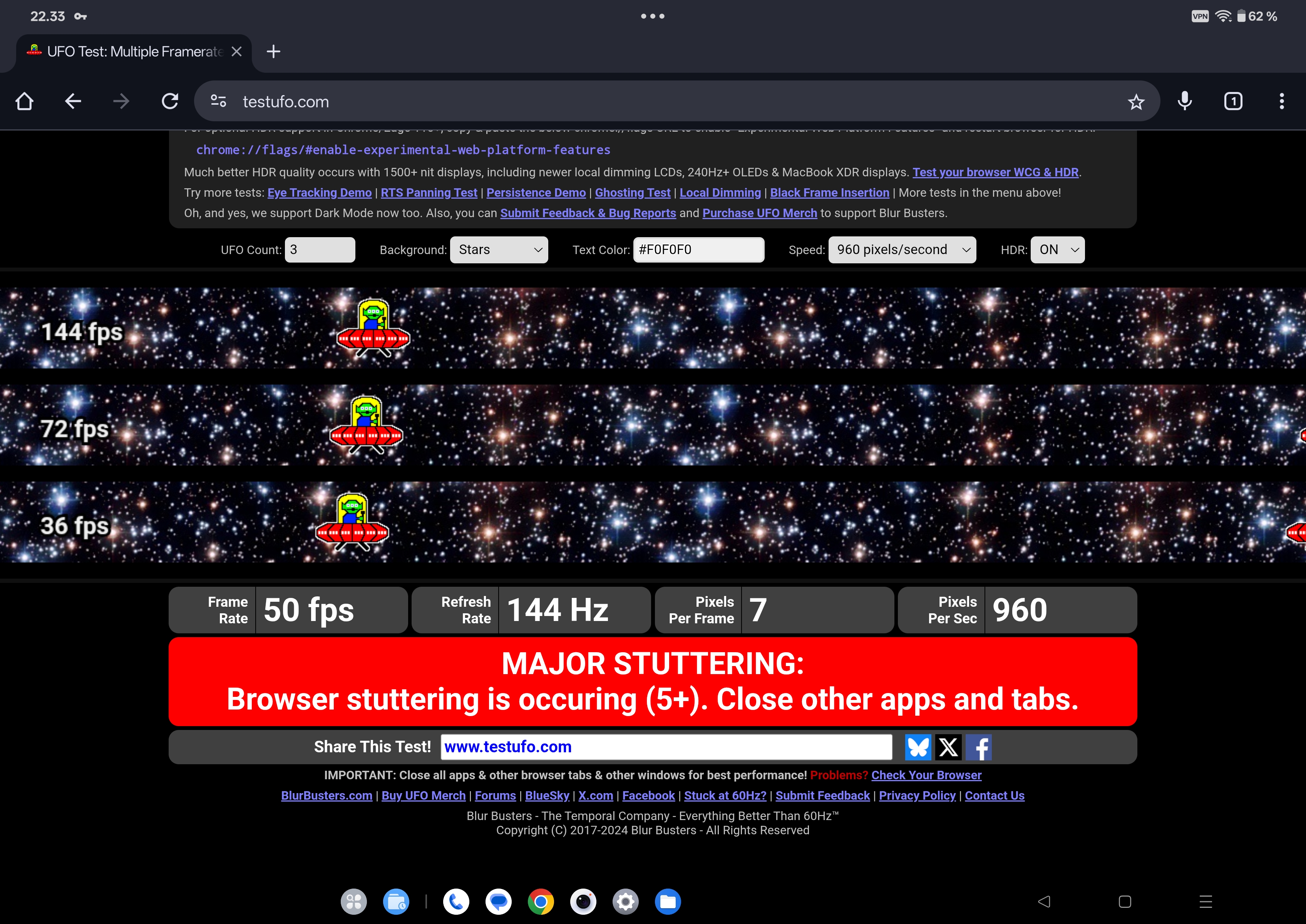Click the UFO Count input field
The width and height of the screenshot is (1306, 924).
pos(320,250)
